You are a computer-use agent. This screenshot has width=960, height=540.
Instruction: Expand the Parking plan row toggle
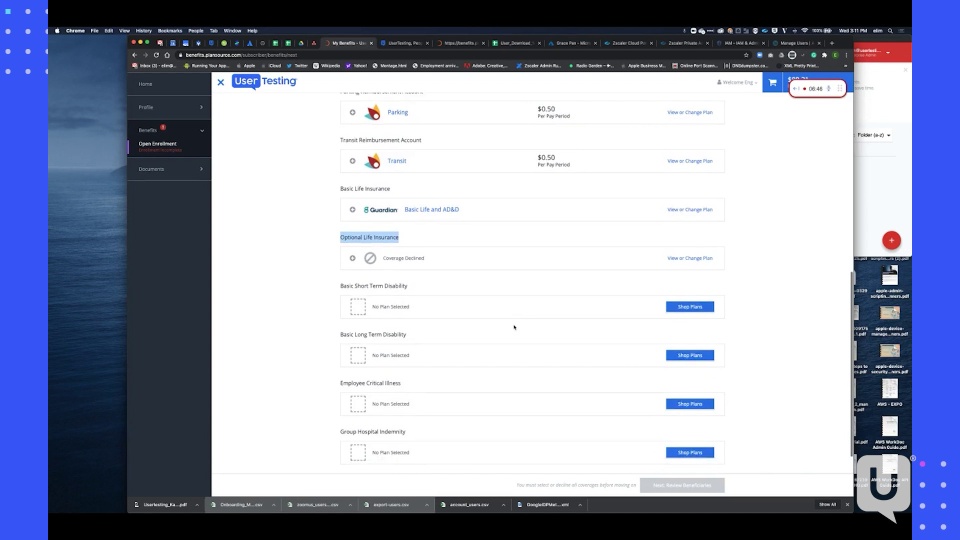(353, 112)
